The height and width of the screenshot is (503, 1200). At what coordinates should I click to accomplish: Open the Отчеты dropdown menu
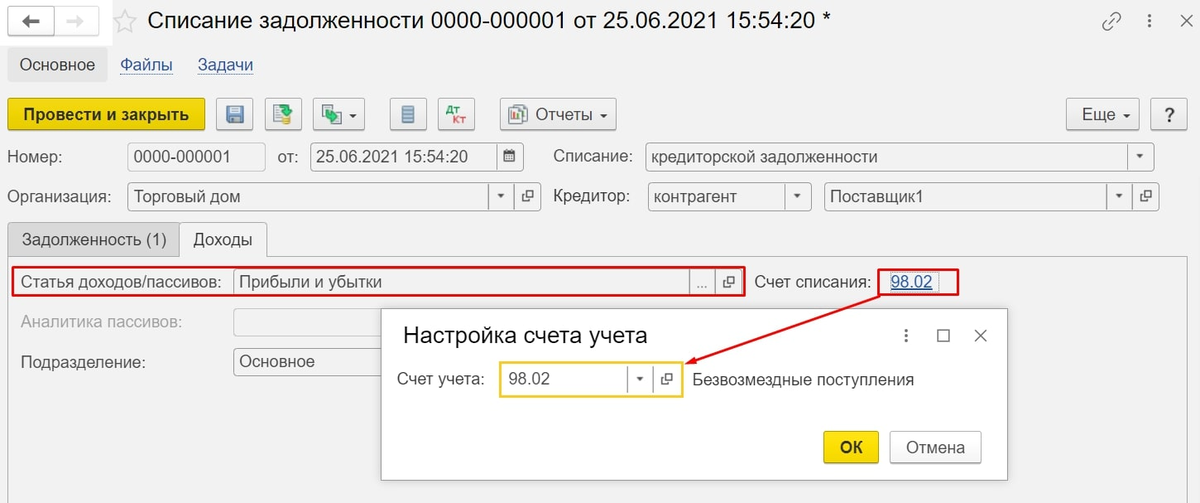(x=558, y=114)
